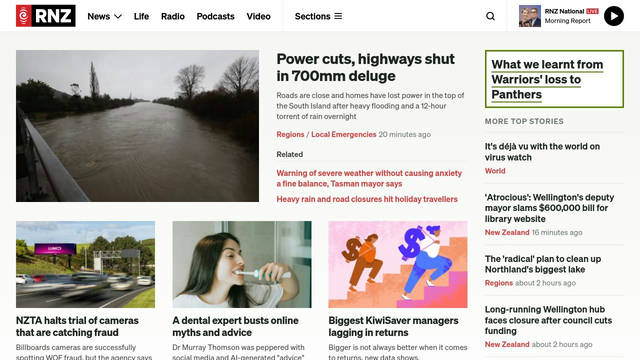
Task: Click the 'MORE TOP STORIES' heading
Action: (x=524, y=121)
